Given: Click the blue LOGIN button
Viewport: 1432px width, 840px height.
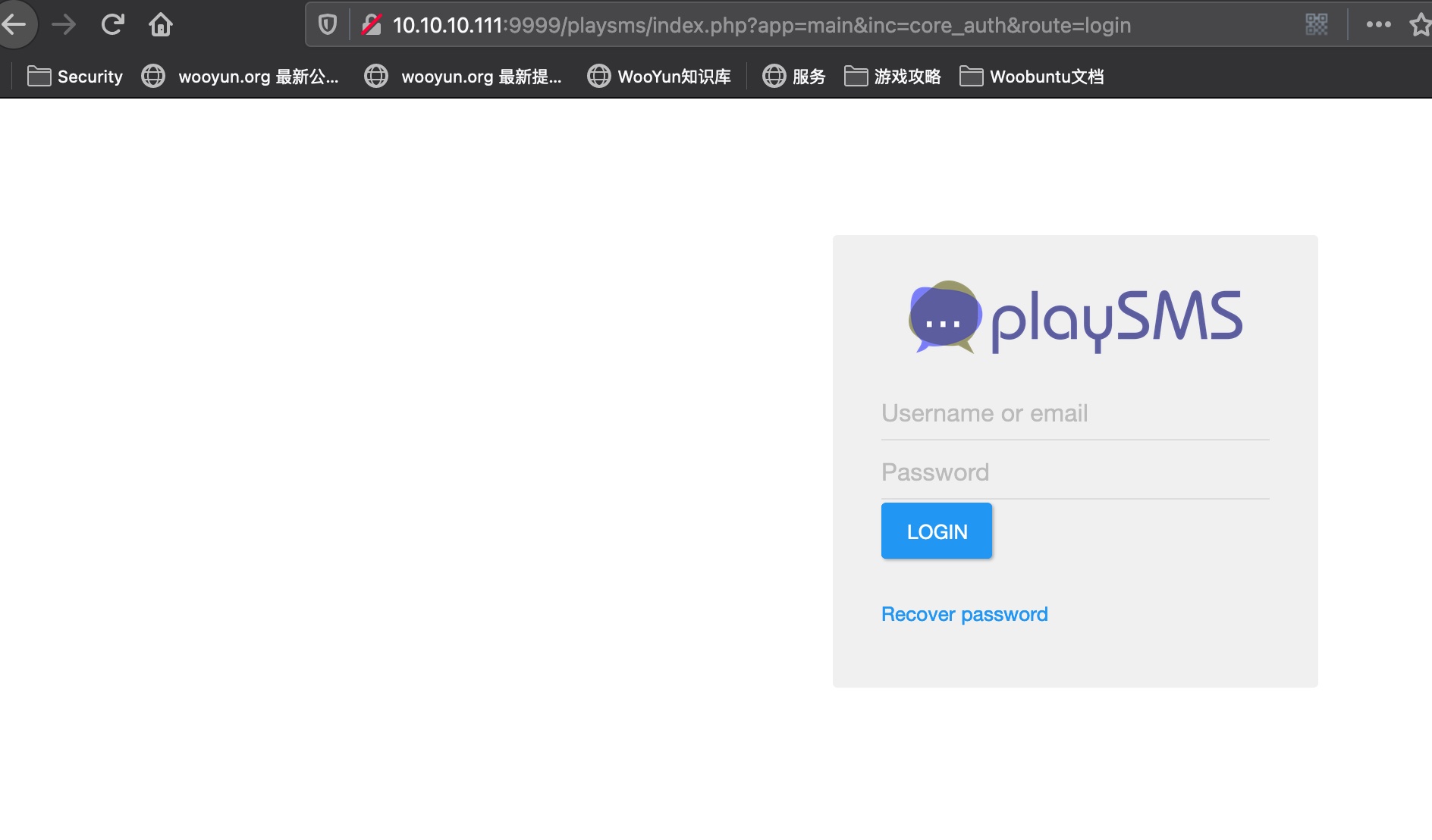Looking at the screenshot, I should click(x=937, y=531).
